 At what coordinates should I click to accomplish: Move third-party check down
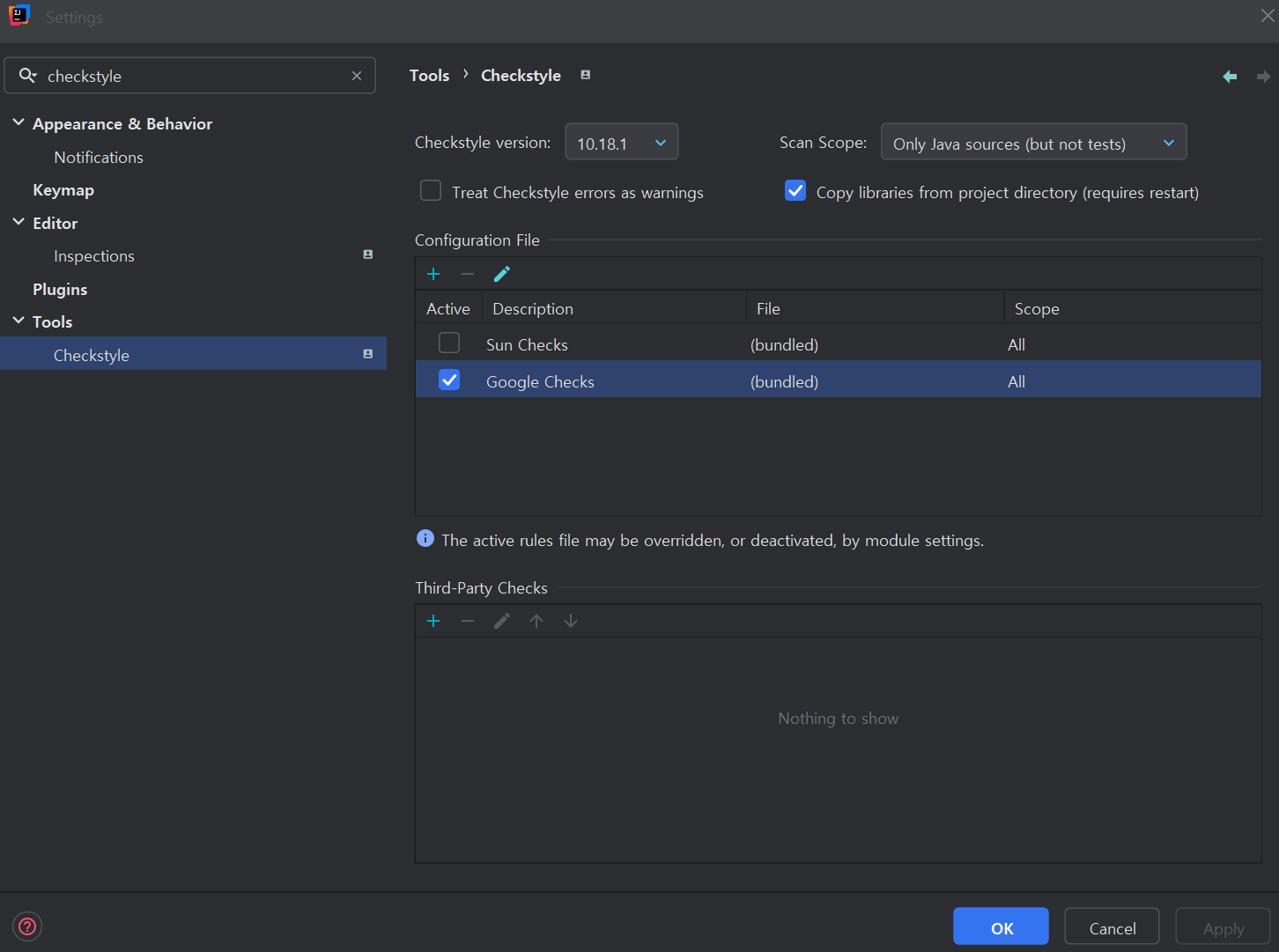(x=571, y=621)
